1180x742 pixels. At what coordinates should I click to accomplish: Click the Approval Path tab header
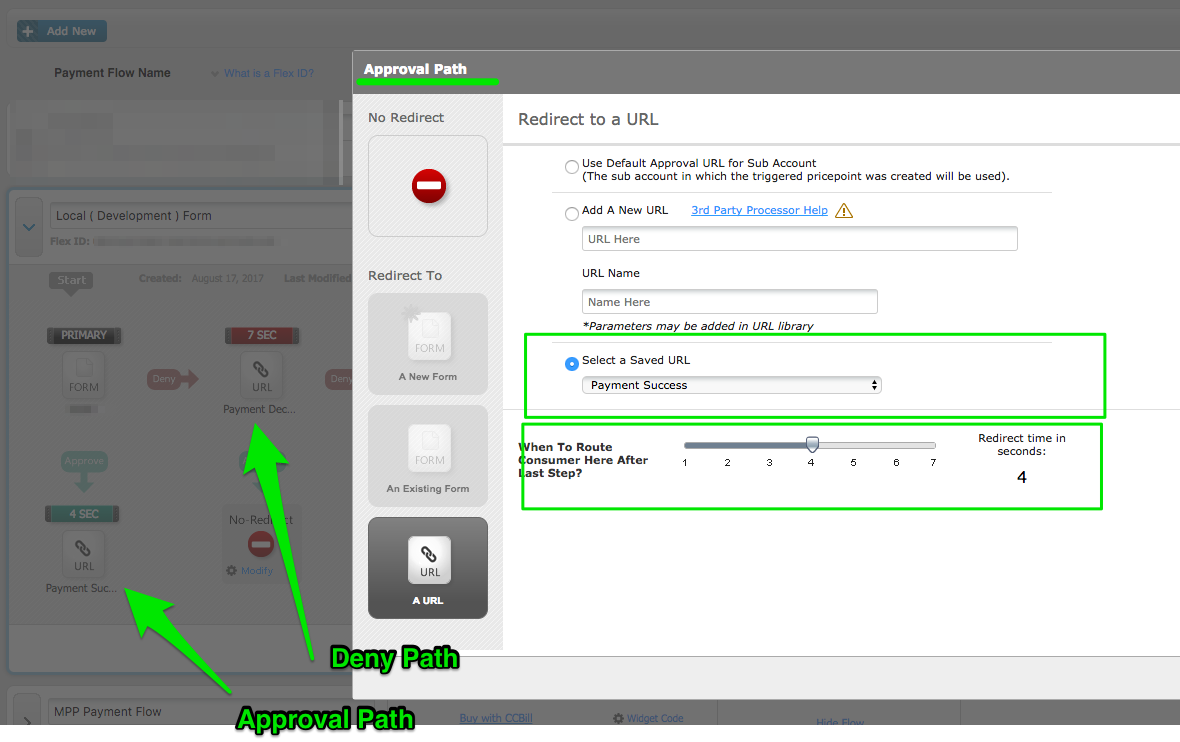[x=415, y=69]
